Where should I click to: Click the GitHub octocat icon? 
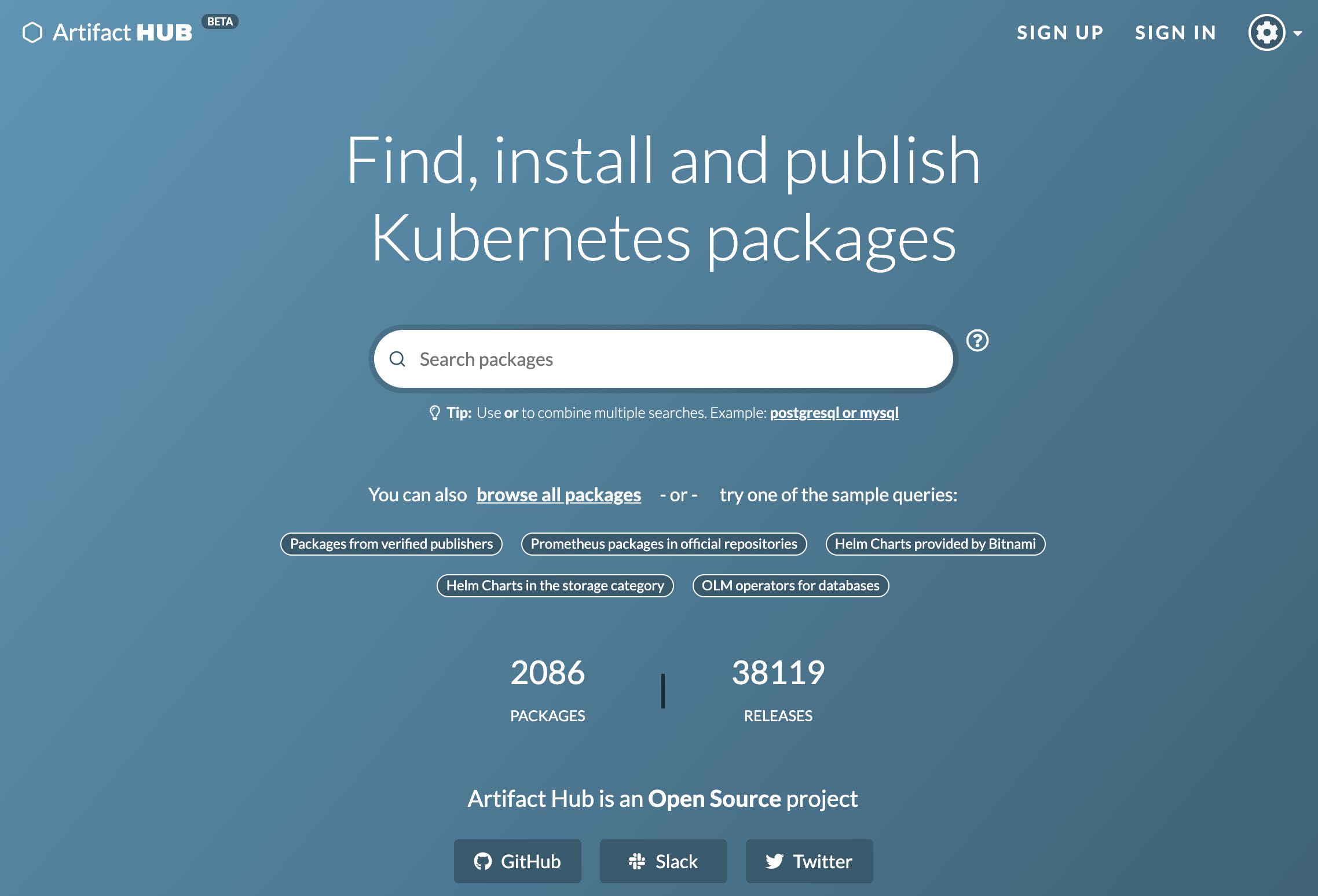point(482,861)
